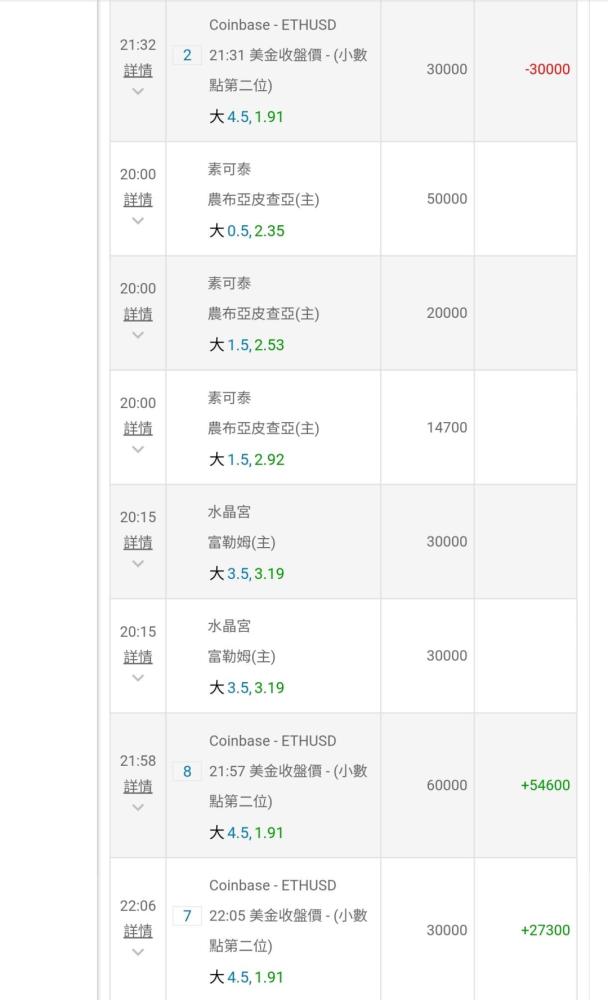
Task: Expand the chevron on the 50000 bet row
Action: coord(138,221)
